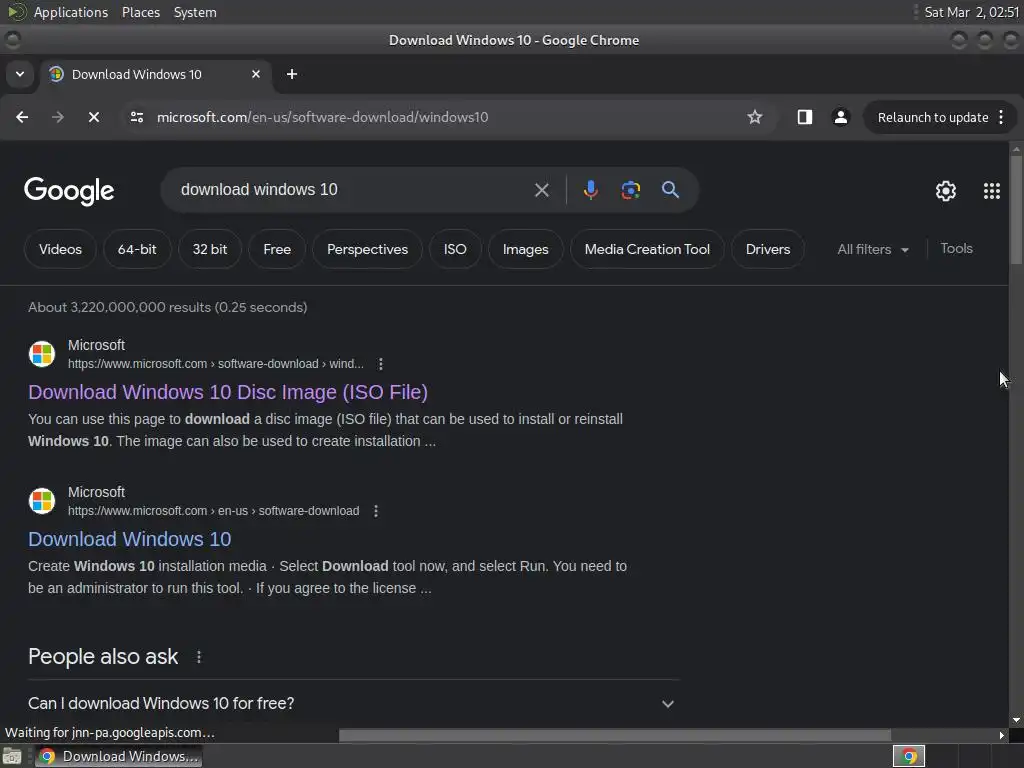Click the 'About 3,220,000,000 results' text
This screenshot has width=1024, height=768.
[167, 307]
